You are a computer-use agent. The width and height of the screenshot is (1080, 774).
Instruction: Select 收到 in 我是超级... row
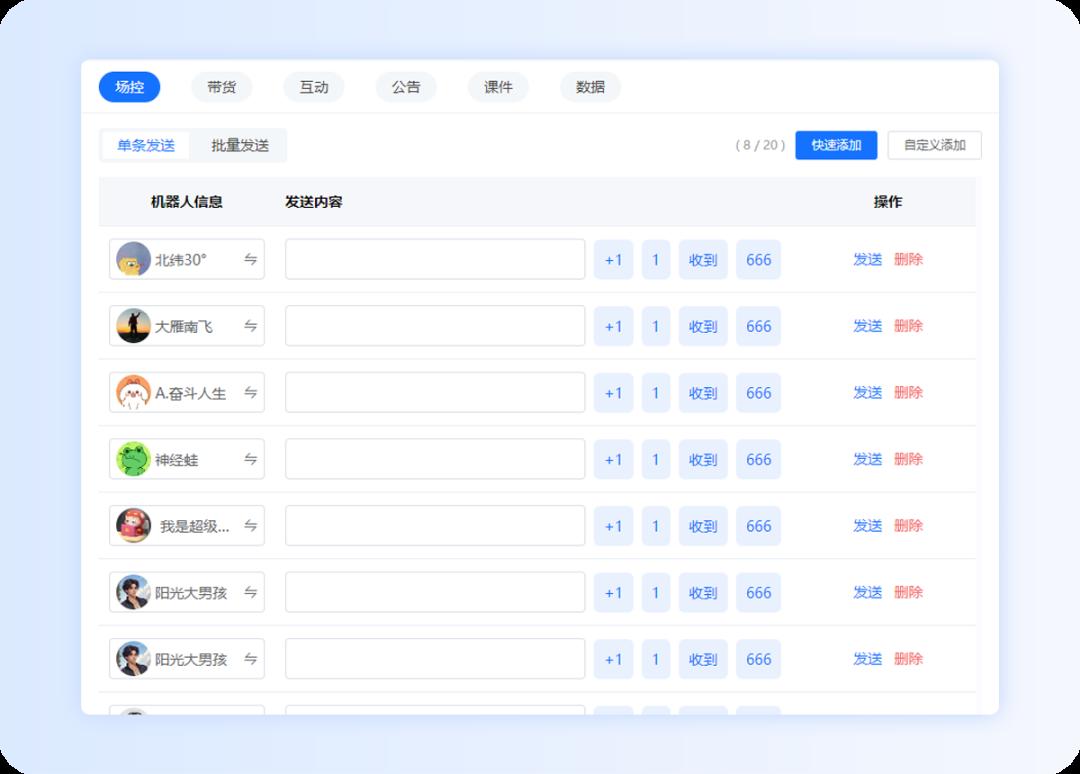pos(703,526)
